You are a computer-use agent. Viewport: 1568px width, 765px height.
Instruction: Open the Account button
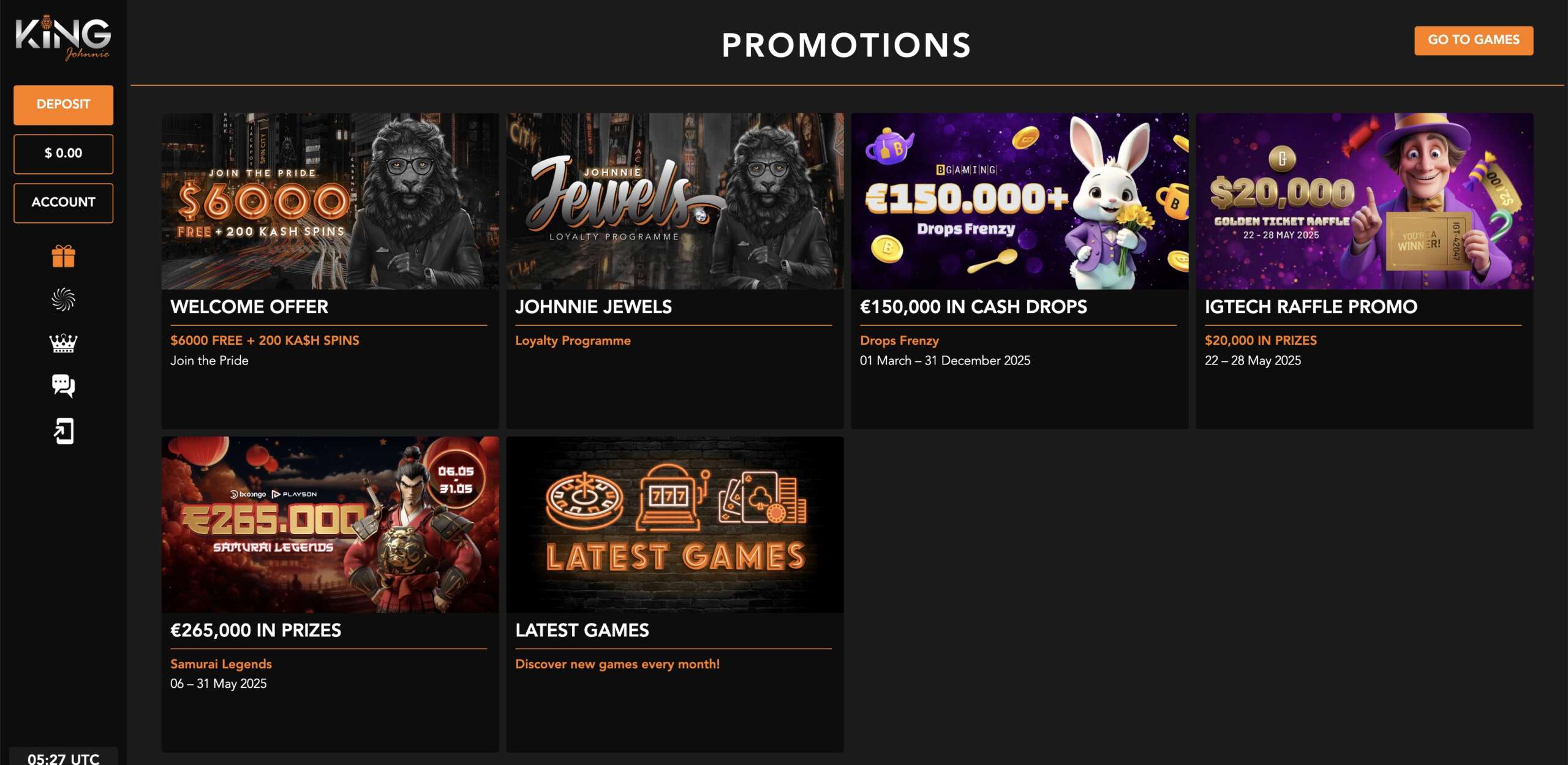pyautogui.click(x=63, y=203)
